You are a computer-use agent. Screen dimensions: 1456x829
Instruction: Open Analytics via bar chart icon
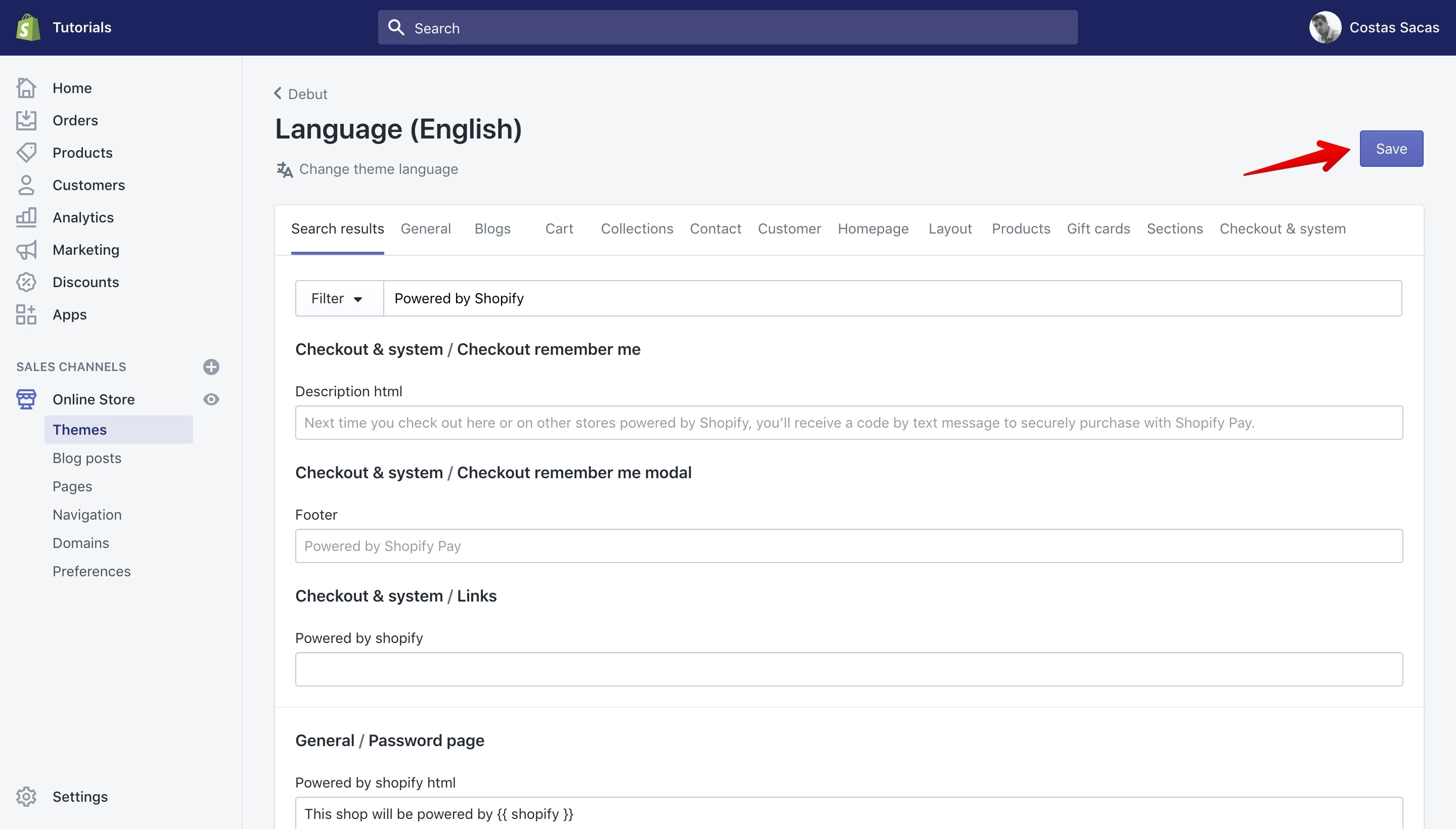tap(26, 217)
